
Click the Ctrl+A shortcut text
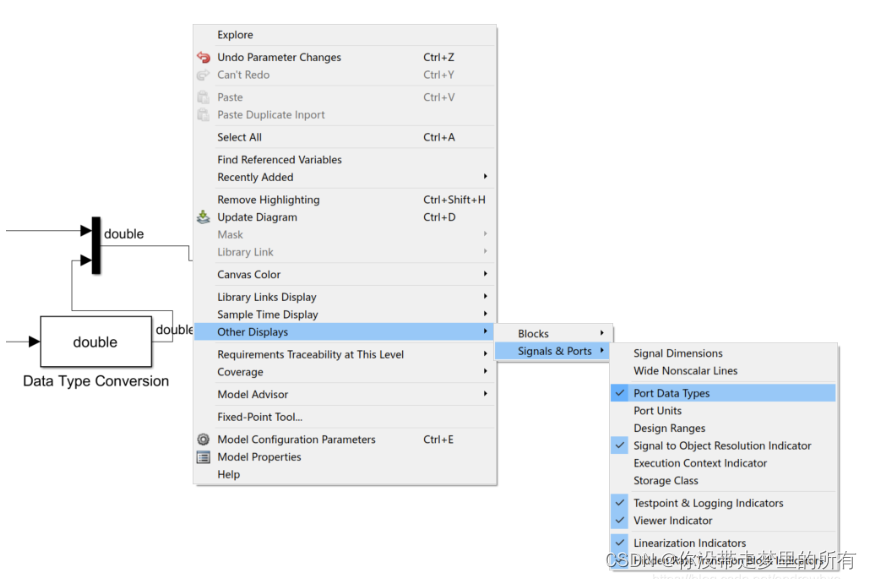pos(439,137)
